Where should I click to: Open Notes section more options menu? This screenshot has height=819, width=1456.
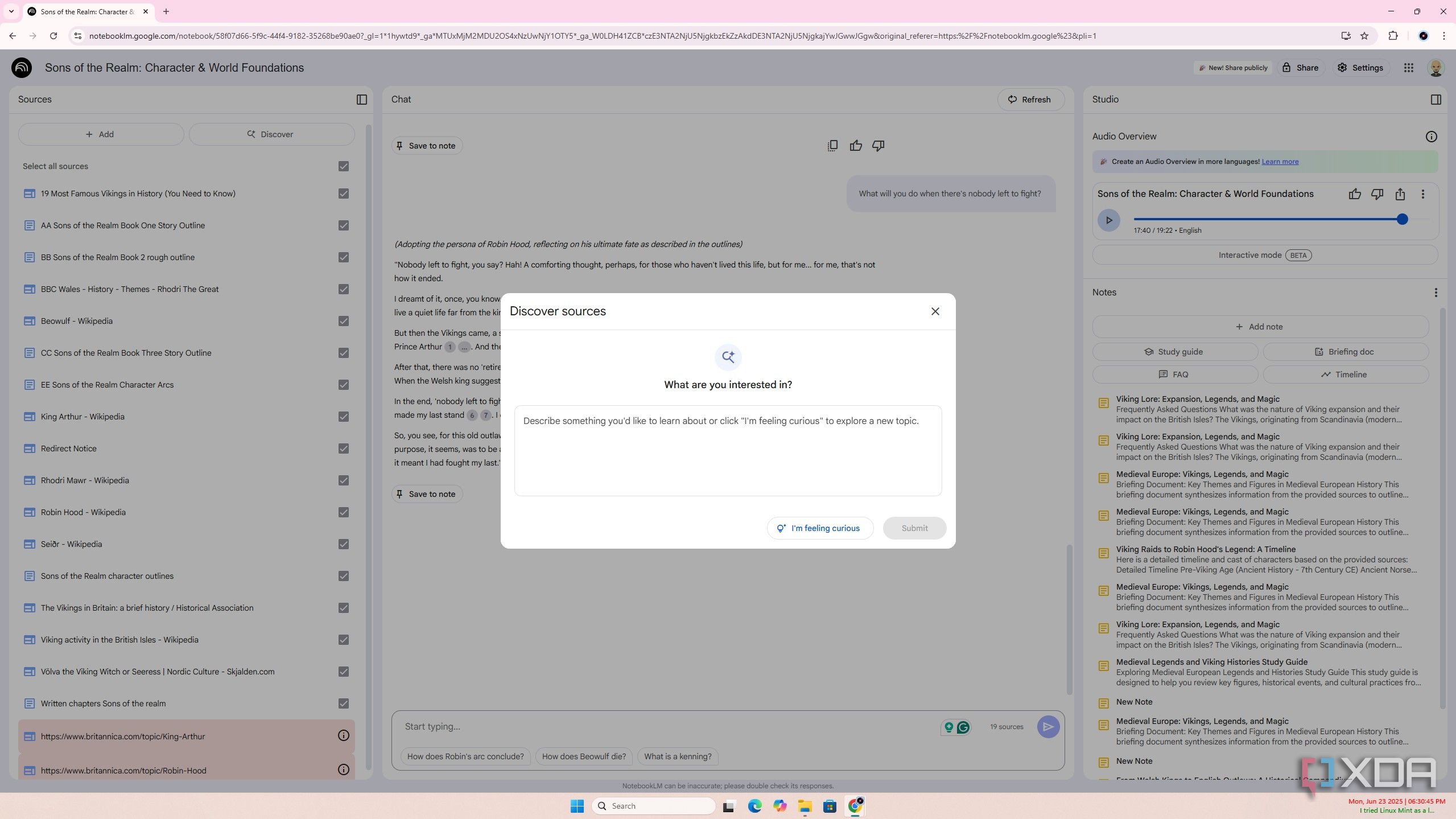point(1436,293)
